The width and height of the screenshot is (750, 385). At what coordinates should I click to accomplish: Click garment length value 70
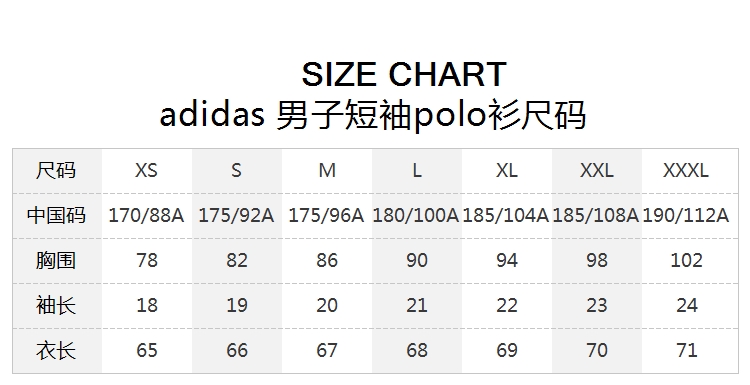click(597, 351)
